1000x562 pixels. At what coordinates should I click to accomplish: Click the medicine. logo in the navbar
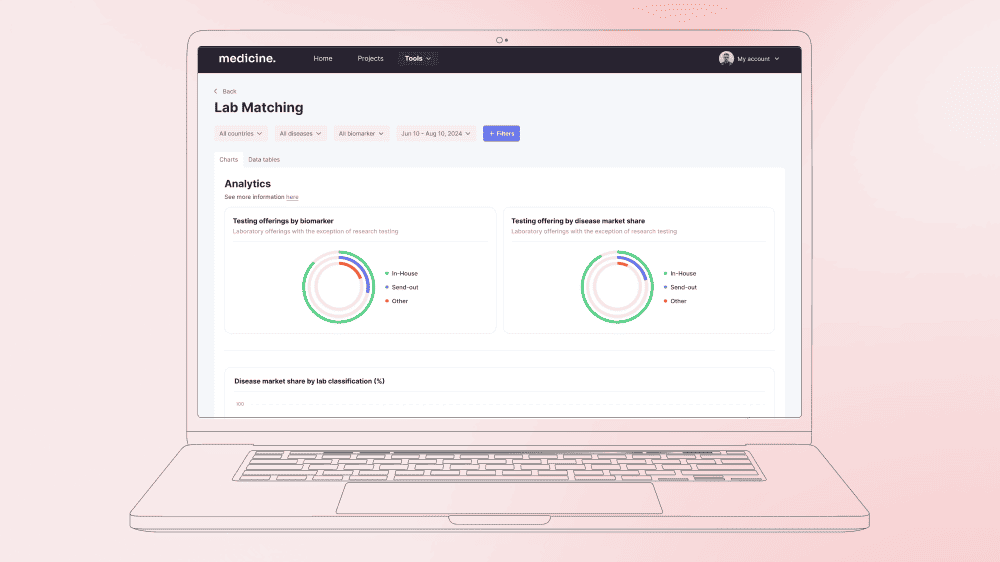point(247,59)
